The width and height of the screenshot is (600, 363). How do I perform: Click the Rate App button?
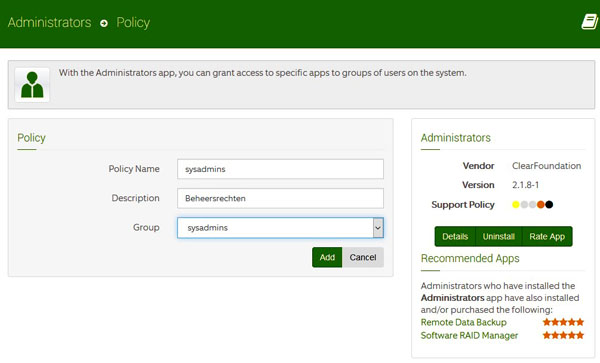click(547, 236)
